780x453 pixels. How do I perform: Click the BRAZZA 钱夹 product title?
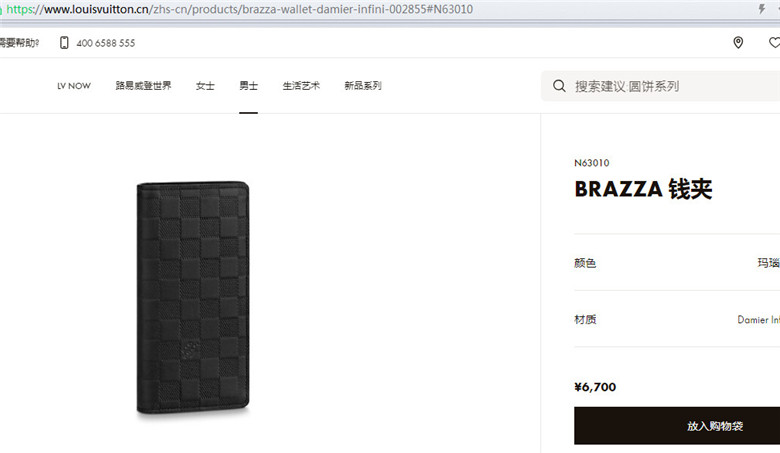pos(643,189)
